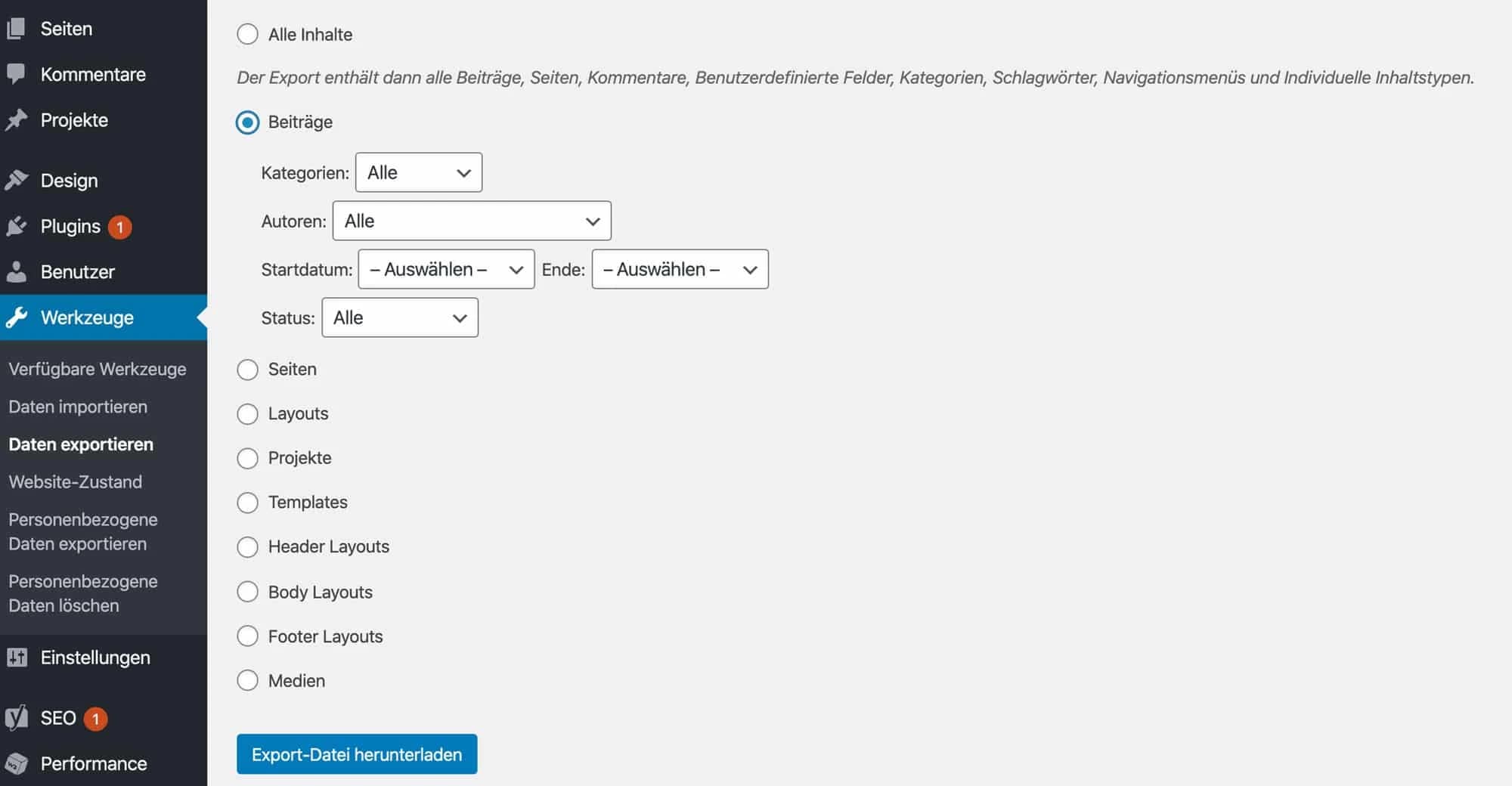Screen dimensions: 1512x786
Task: Open the Design brush icon
Action: [17, 180]
